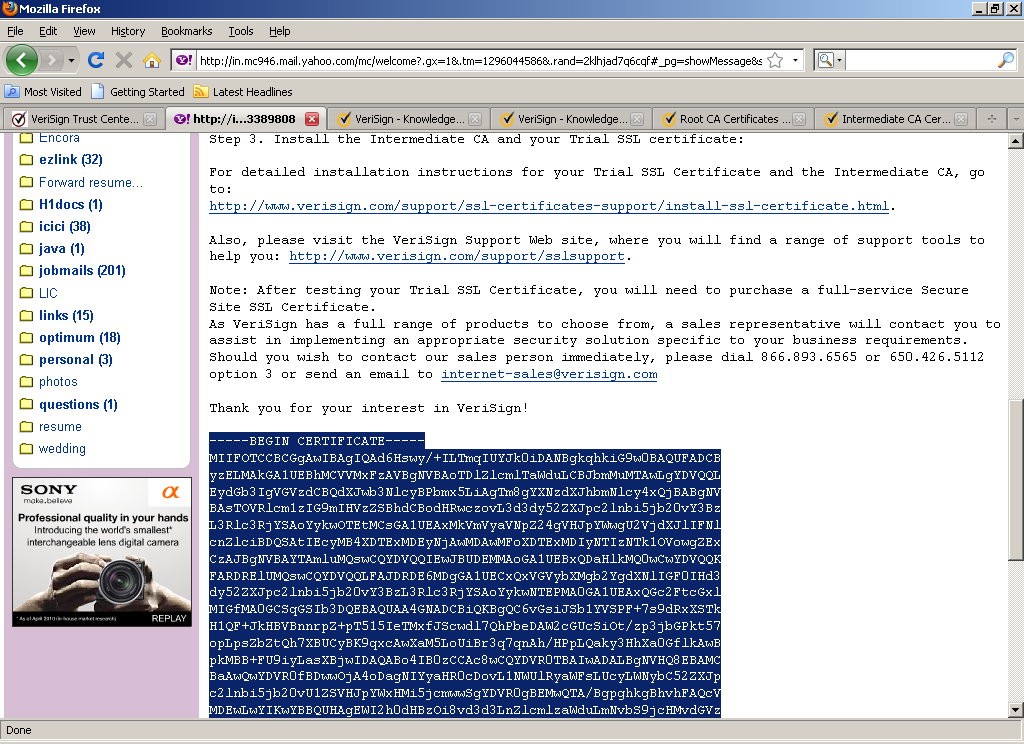1024x744 pixels.
Task: Open the H1docs (1) folder
Action: [x=71, y=204]
